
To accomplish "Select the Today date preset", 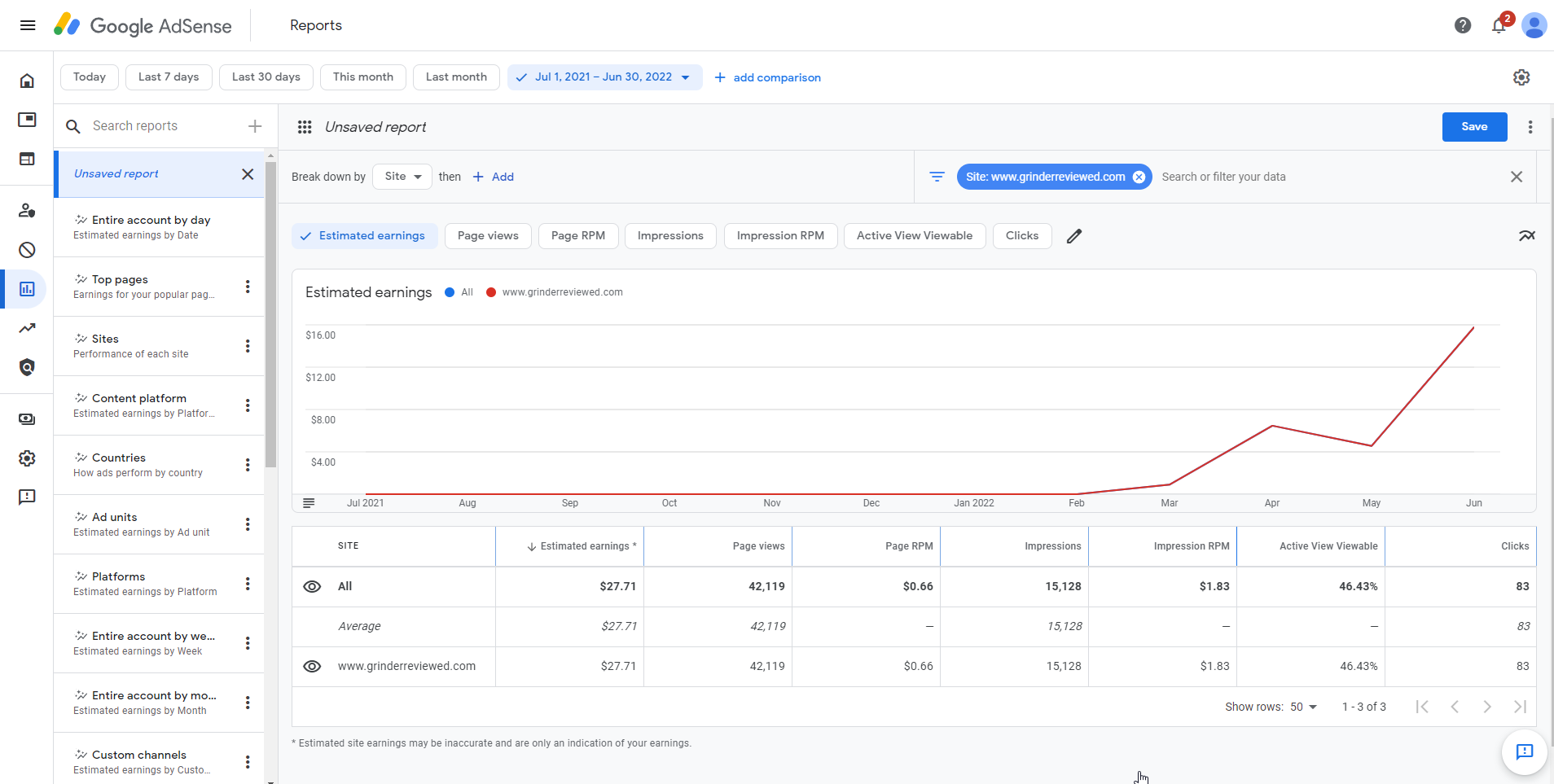I will 90,77.
